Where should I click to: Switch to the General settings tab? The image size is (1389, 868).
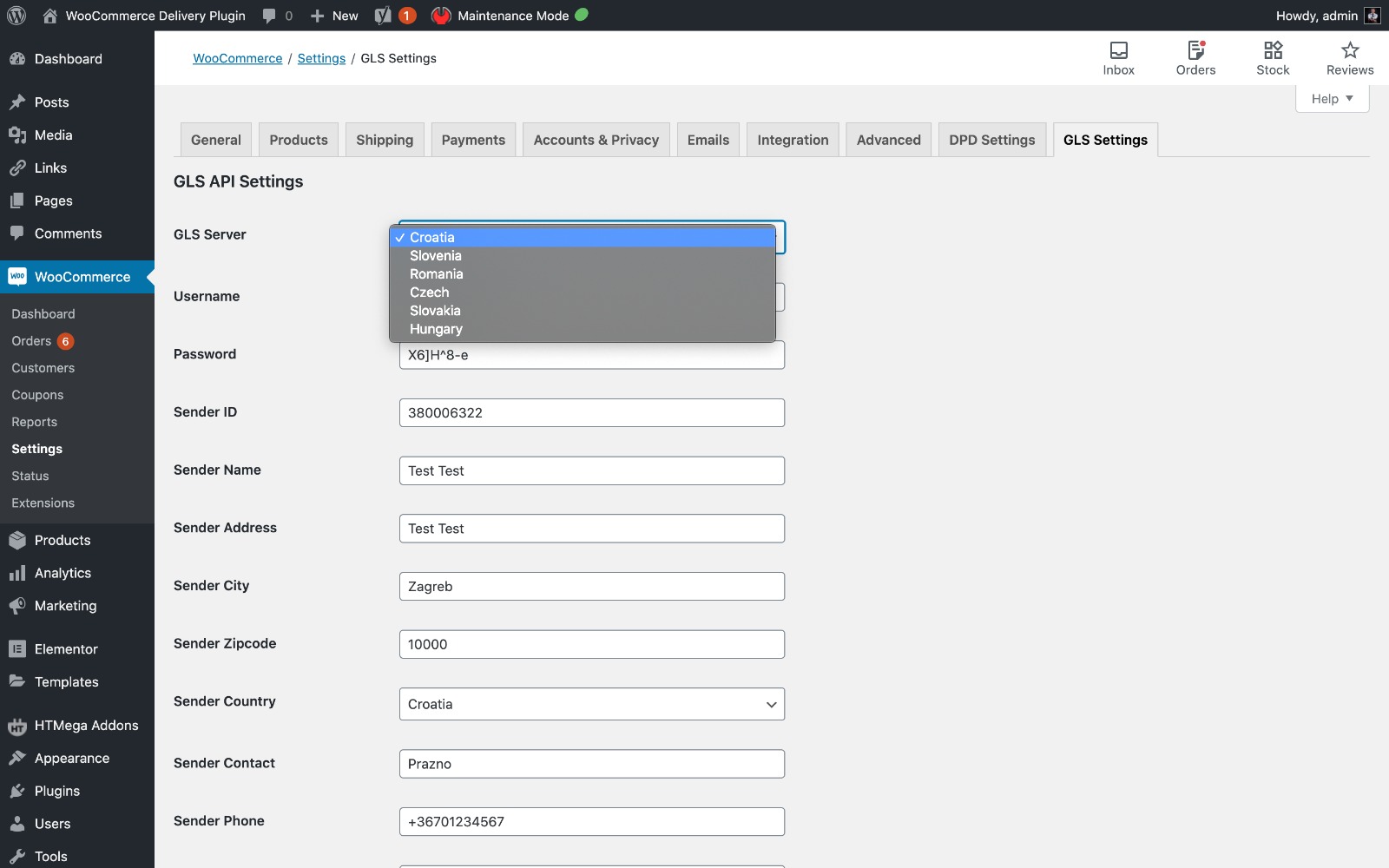coord(216,140)
